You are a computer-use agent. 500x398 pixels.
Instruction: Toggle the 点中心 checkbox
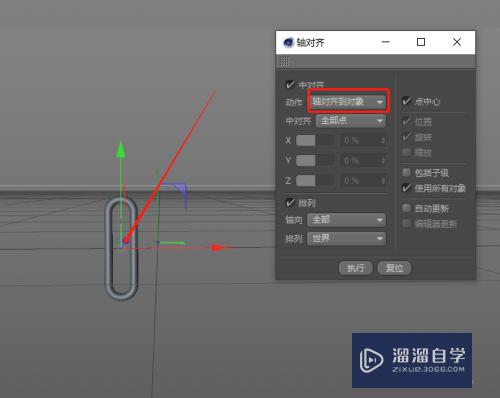[406, 101]
